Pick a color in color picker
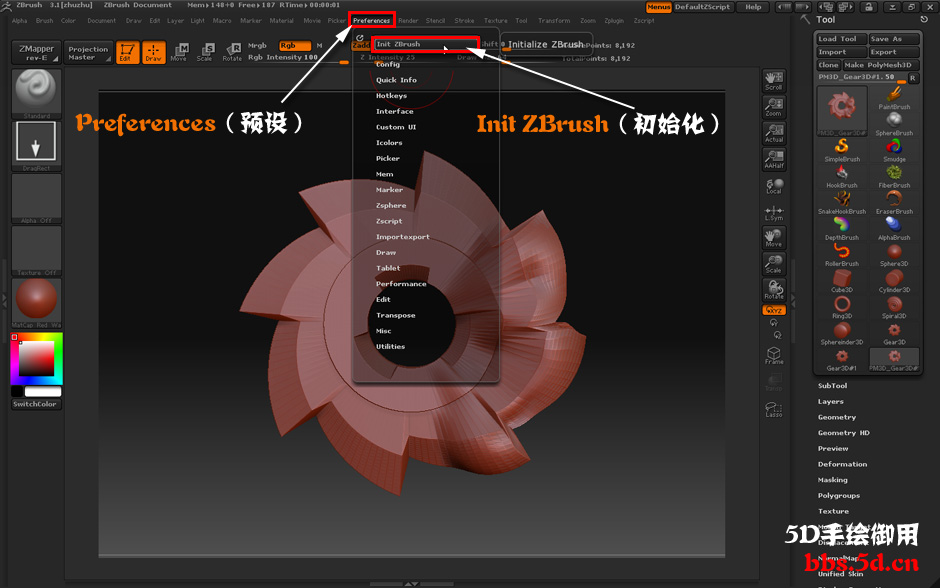Image resolution: width=940 pixels, height=588 pixels. pyautogui.click(x=37, y=359)
